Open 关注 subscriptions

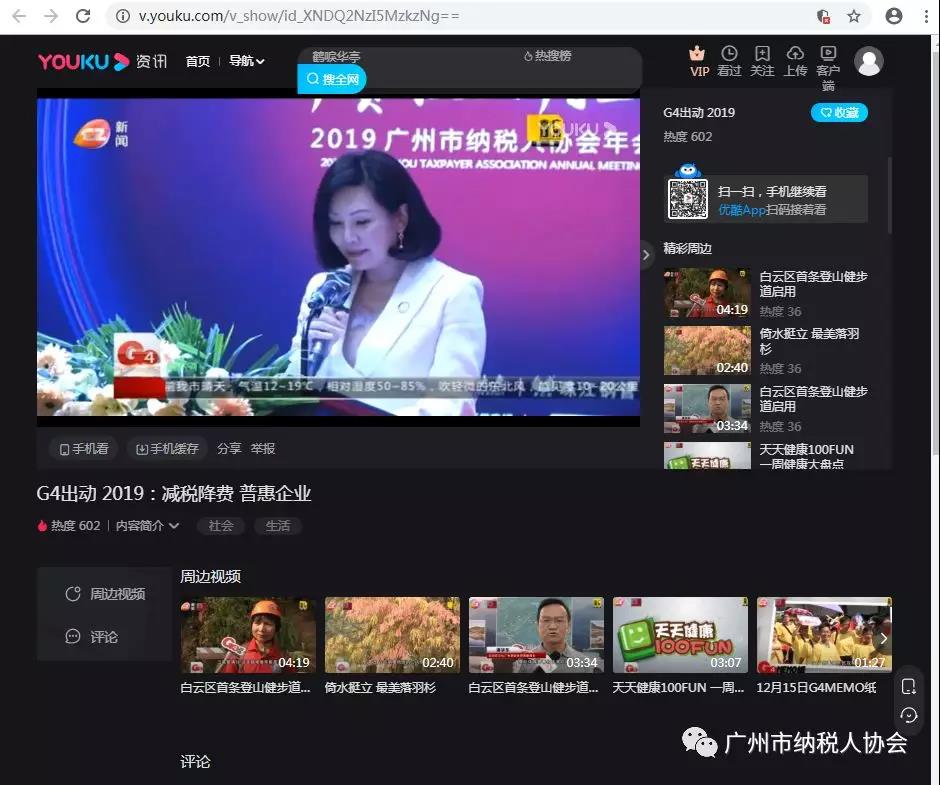click(763, 62)
